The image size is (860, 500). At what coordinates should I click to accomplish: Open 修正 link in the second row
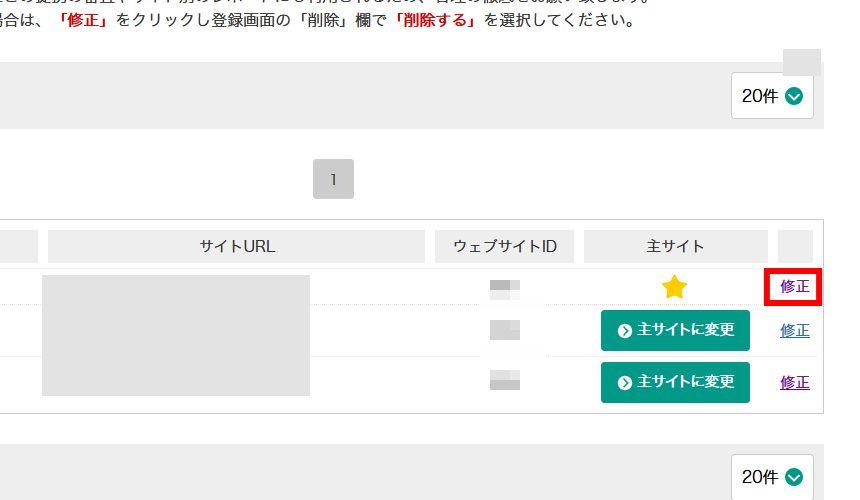point(795,331)
